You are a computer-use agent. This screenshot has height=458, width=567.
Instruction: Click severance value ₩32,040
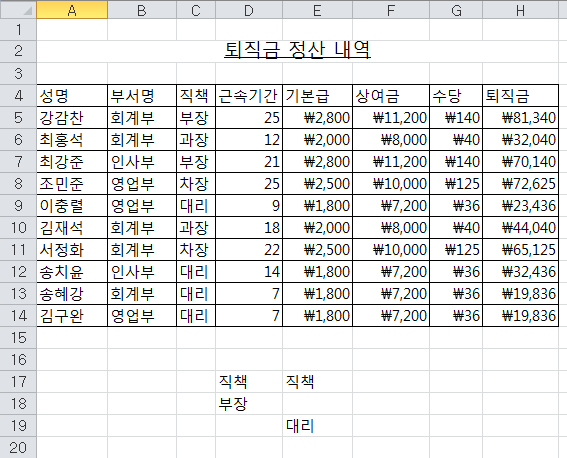pyautogui.click(x=521, y=140)
